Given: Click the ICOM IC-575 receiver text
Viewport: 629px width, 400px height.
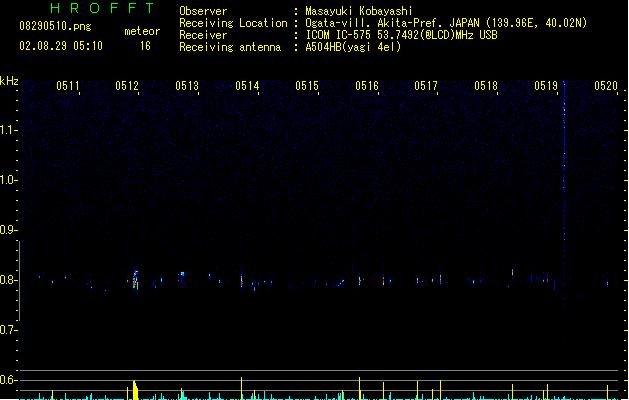Looking at the screenshot, I should (x=402, y=35).
